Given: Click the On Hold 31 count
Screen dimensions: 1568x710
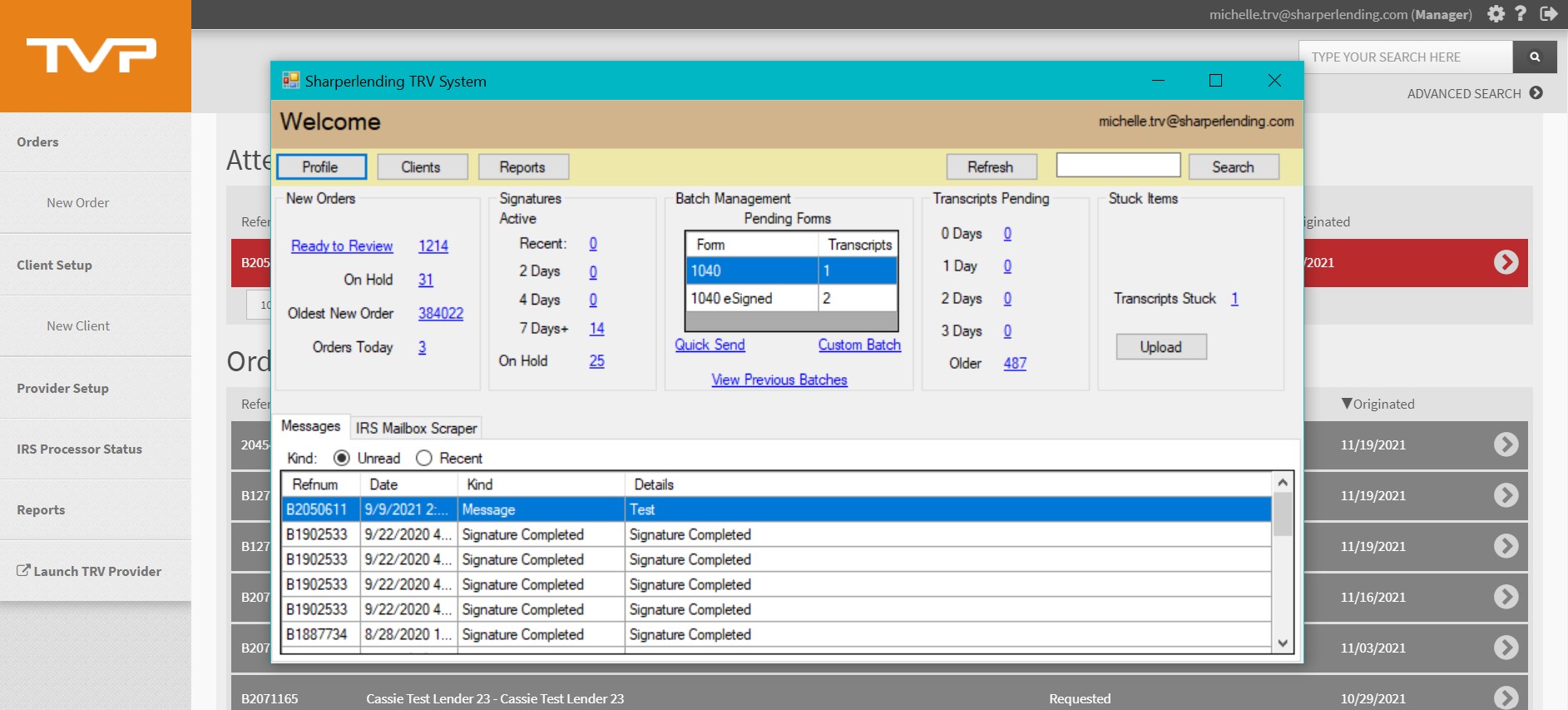Looking at the screenshot, I should [426, 280].
